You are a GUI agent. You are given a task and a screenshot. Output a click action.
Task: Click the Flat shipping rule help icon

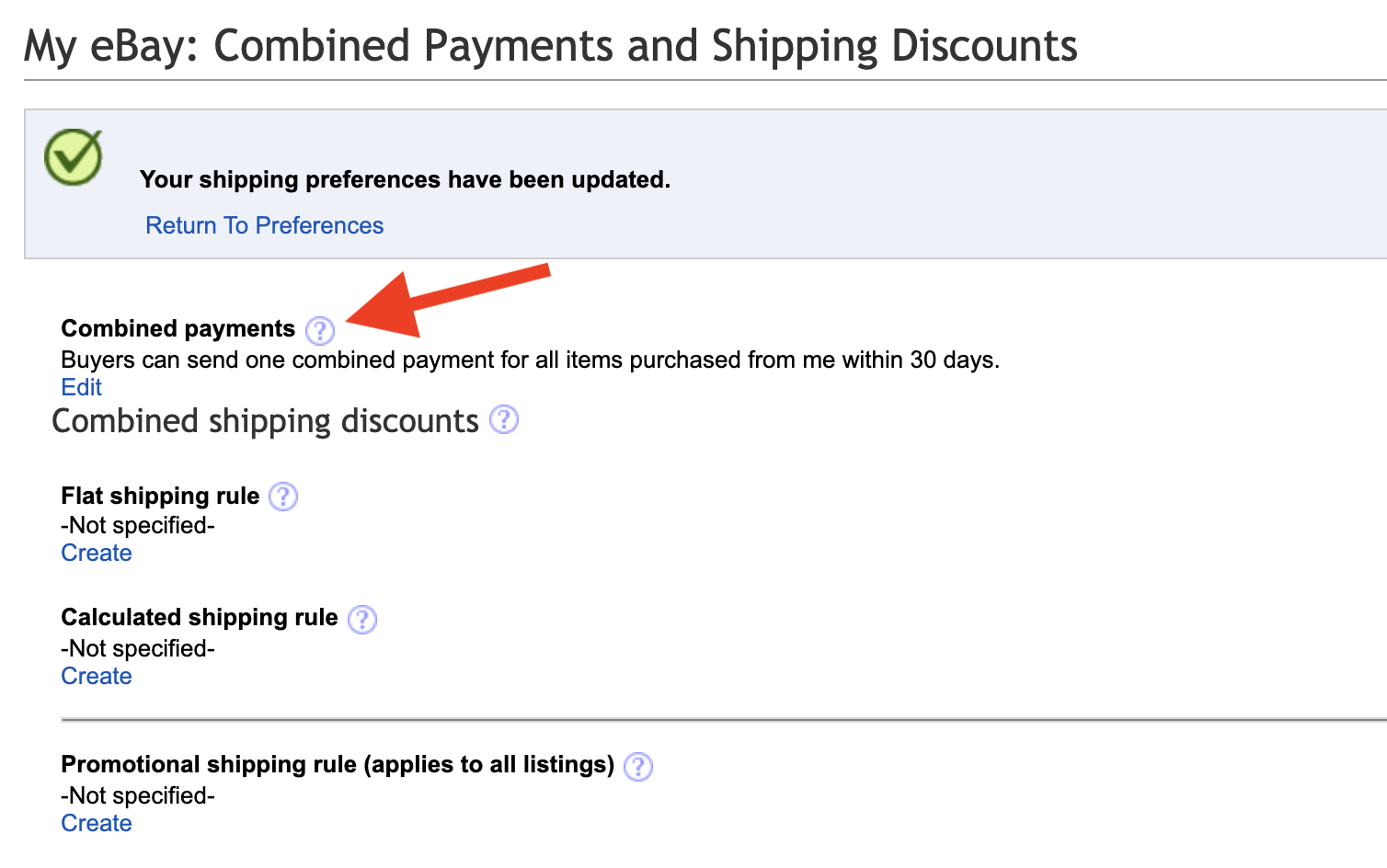point(282,497)
